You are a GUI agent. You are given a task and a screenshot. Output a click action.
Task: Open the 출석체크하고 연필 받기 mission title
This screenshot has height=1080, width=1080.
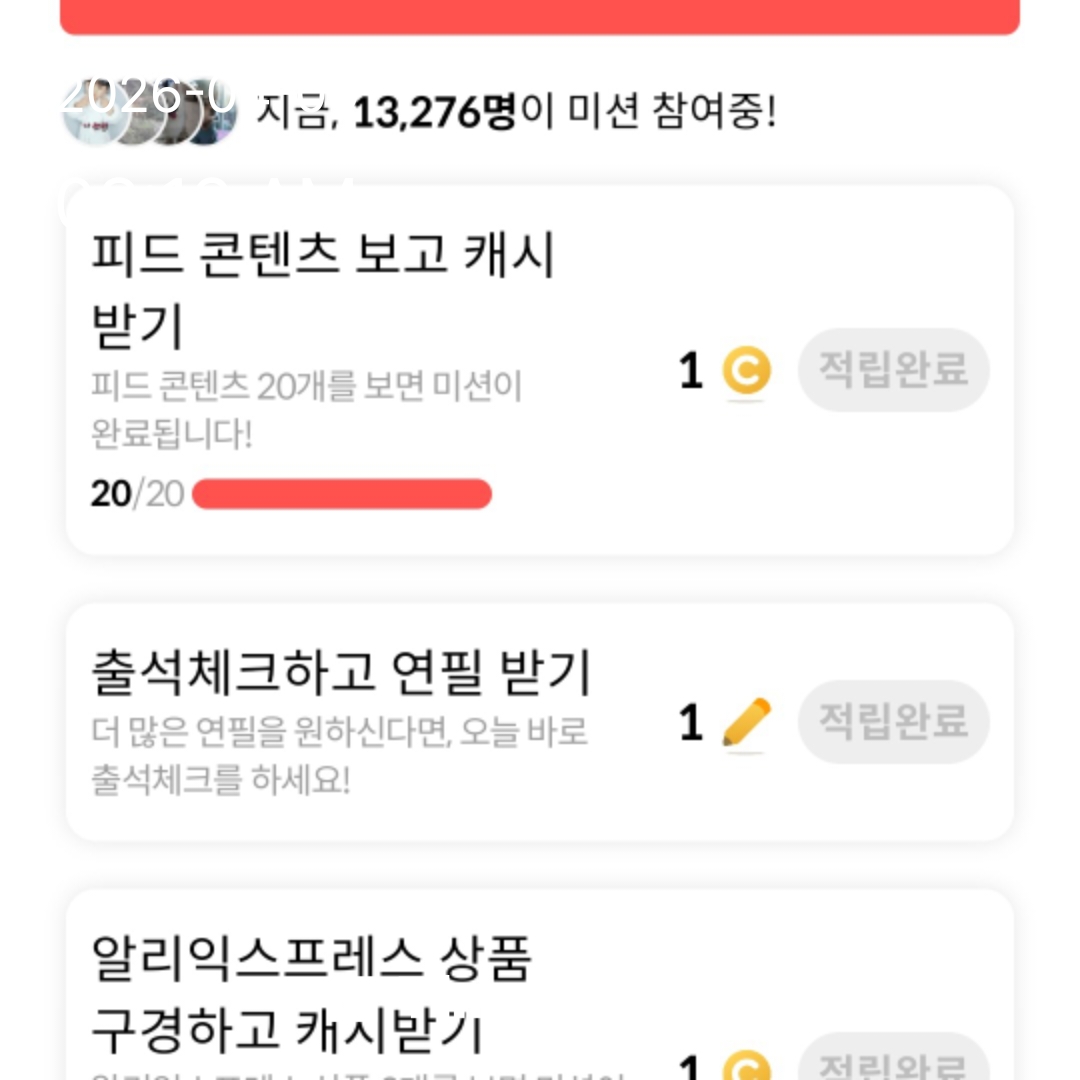tap(341, 673)
